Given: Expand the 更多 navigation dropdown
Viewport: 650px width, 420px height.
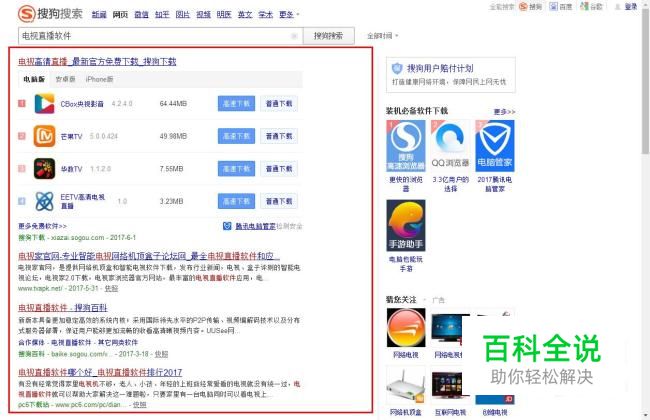Looking at the screenshot, I should [289, 15].
